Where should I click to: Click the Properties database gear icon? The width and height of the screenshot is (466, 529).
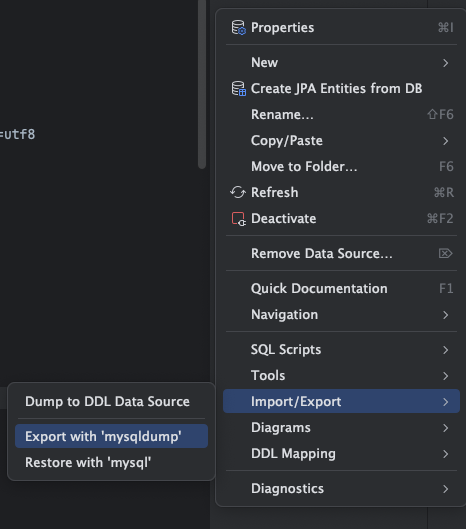238,28
